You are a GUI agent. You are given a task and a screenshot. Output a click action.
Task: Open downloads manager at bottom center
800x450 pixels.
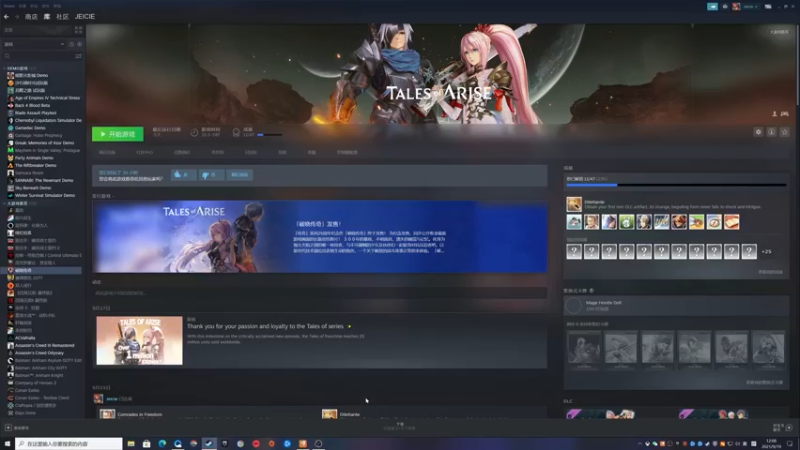tap(399, 426)
